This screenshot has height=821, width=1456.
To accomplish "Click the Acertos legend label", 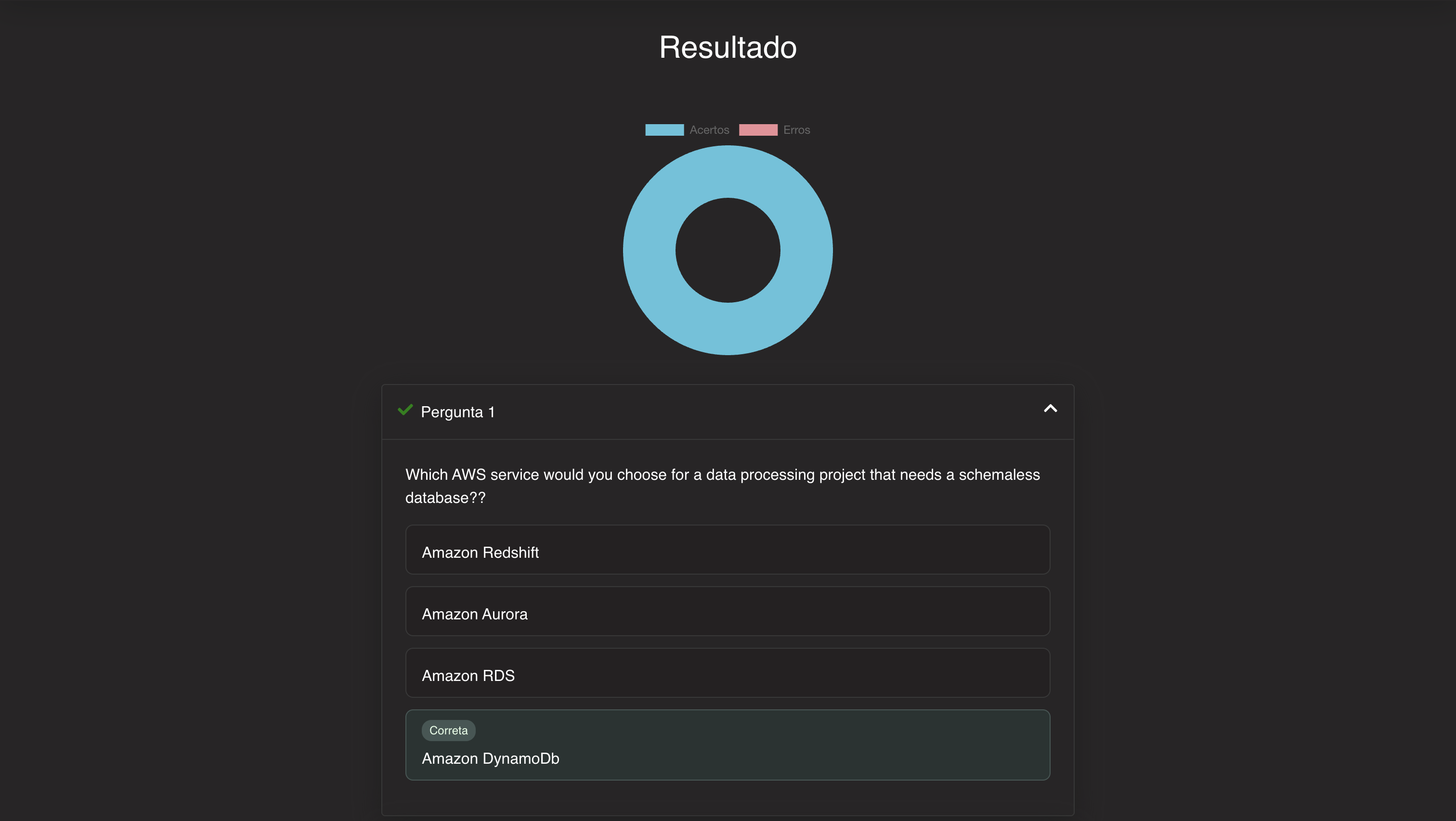I will pyautogui.click(x=709, y=130).
